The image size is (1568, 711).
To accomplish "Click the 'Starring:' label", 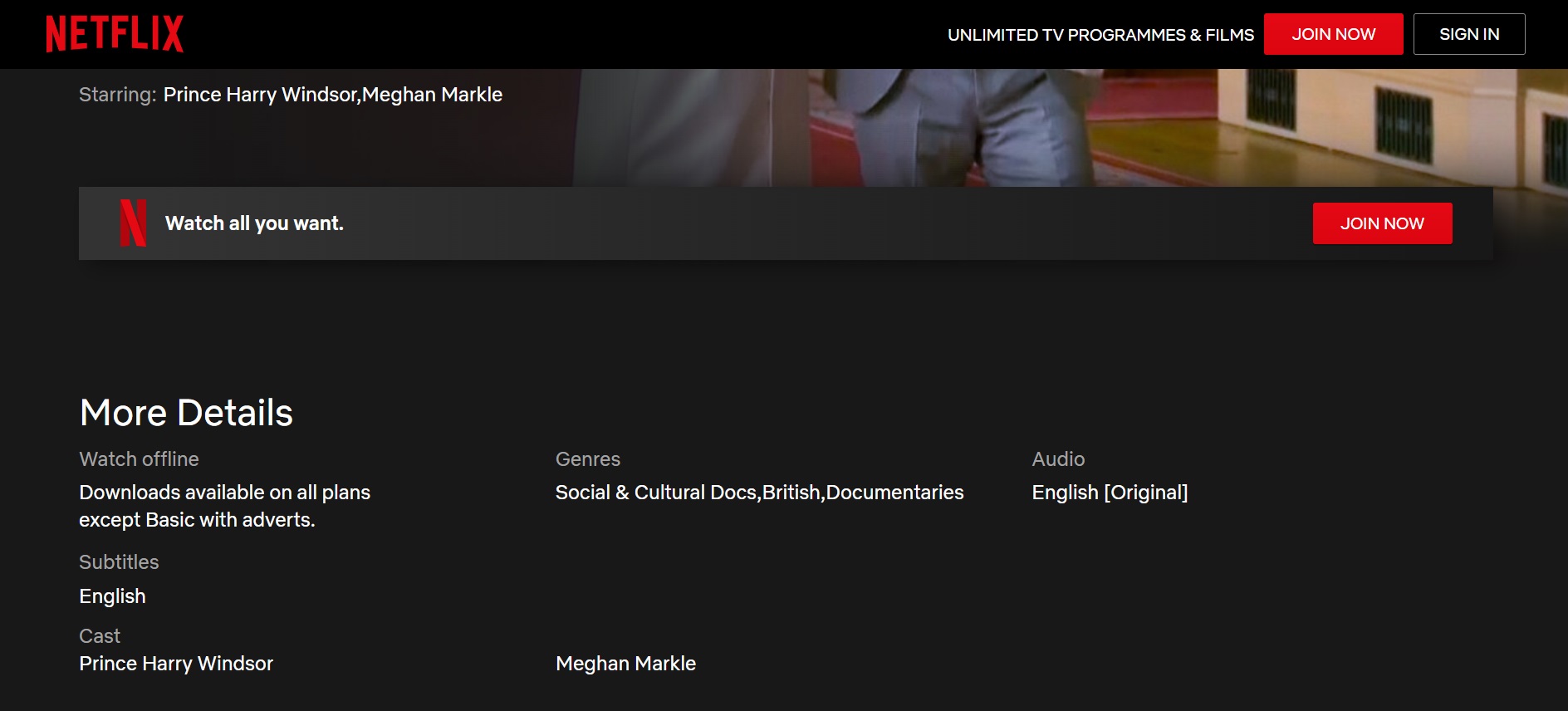I will [117, 95].
